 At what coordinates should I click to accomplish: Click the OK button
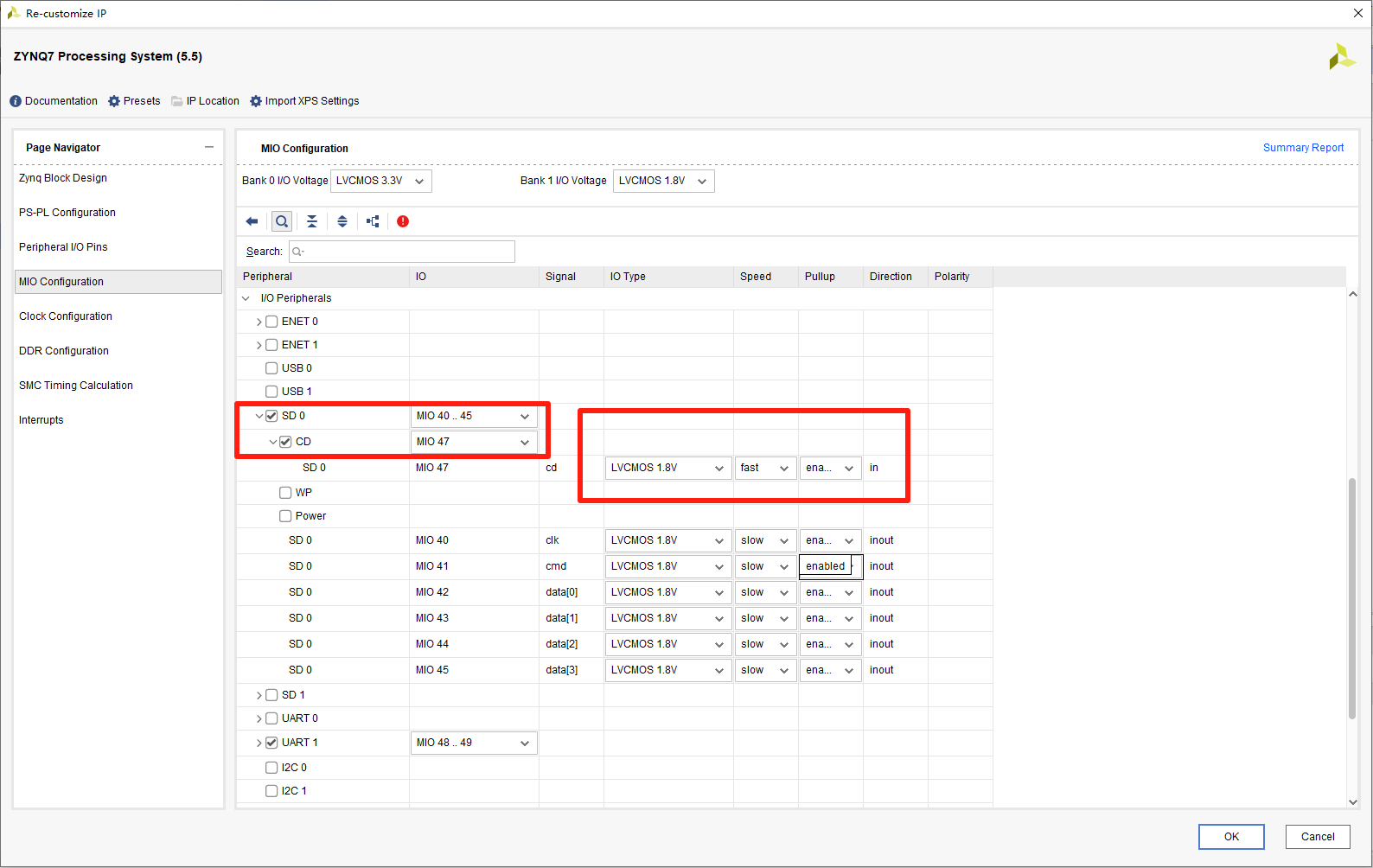[x=1231, y=837]
